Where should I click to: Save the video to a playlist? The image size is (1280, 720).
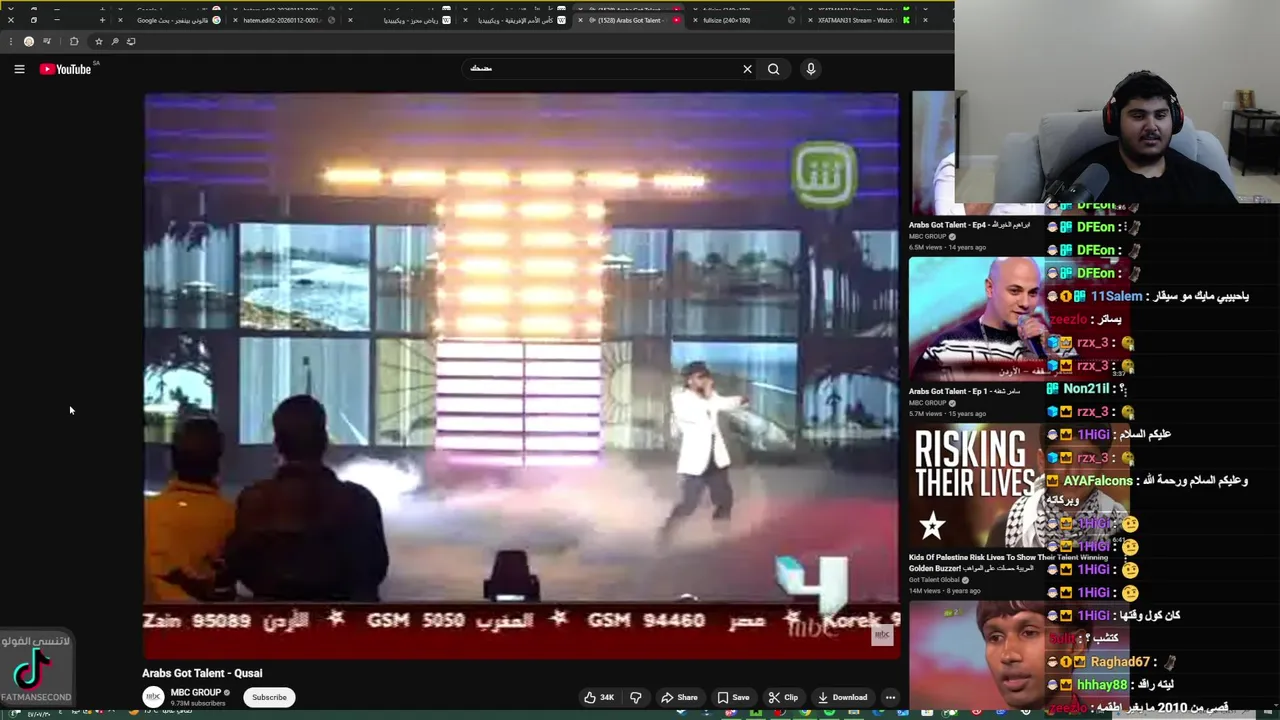point(733,697)
